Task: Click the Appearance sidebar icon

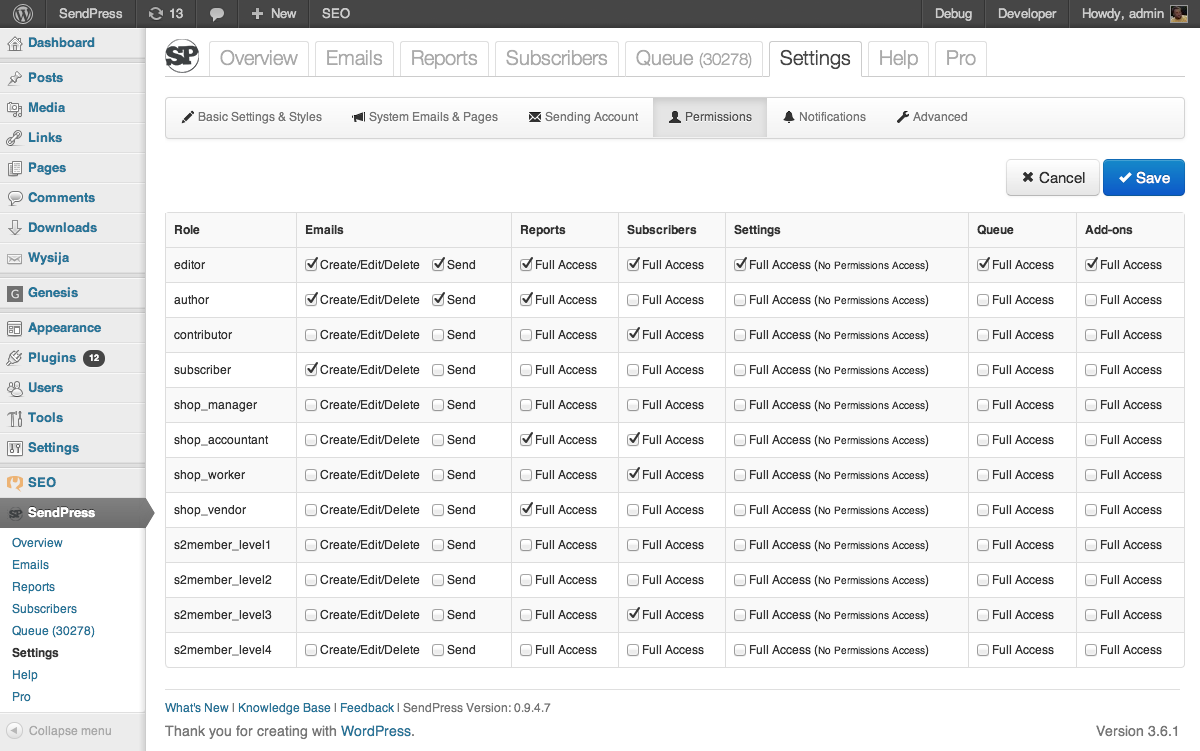Action: coord(15,328)
